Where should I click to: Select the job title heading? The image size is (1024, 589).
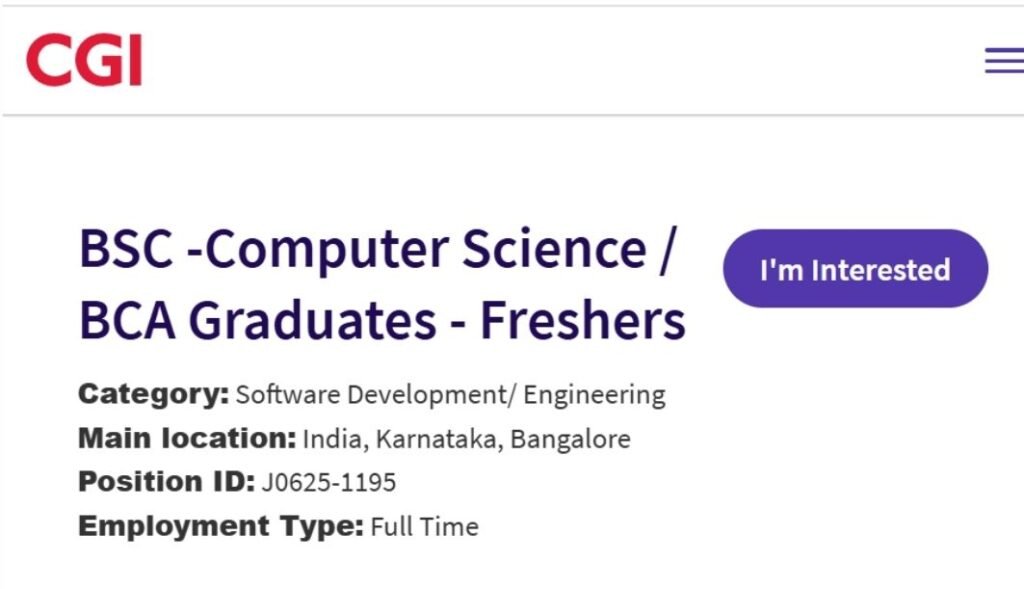(x=380, y=285)
